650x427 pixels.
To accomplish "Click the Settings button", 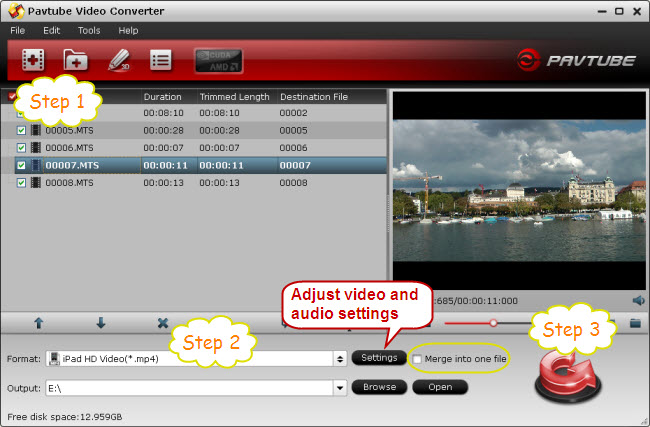I will (379, 358).
